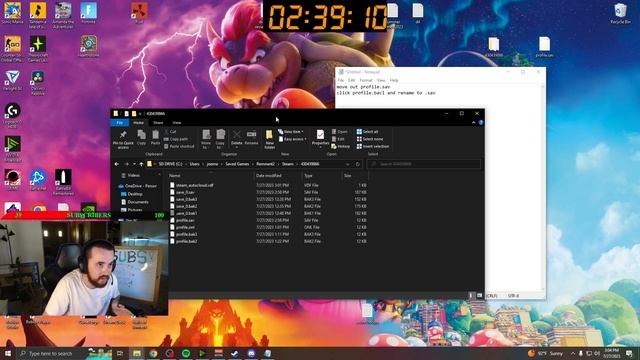Image resolution: width=640 pixels, height=360 pixels.
Task: Click the Forward navigation arrow
Action: click(x=126, y=164)
